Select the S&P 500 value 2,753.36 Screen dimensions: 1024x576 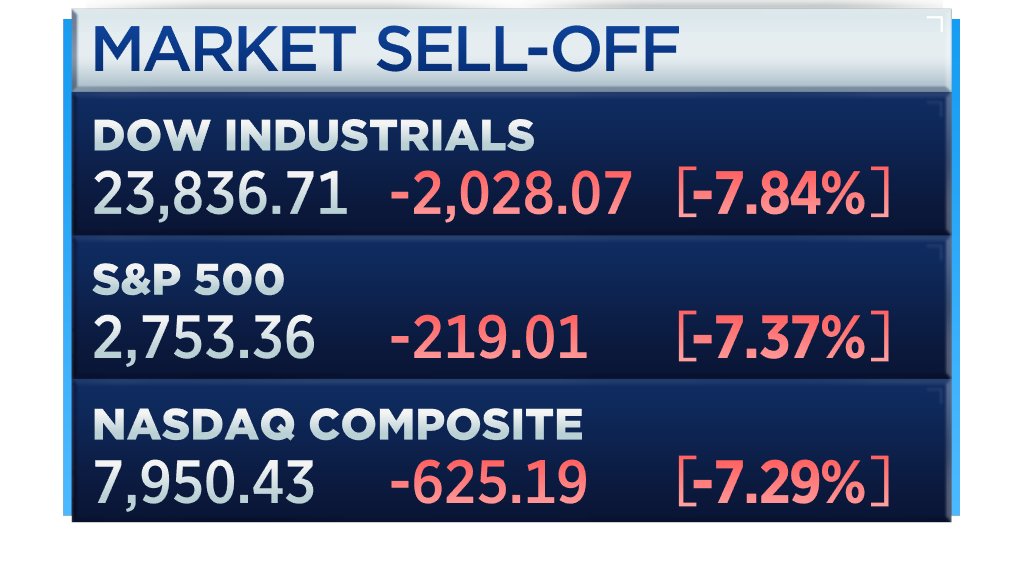point(204,338)
